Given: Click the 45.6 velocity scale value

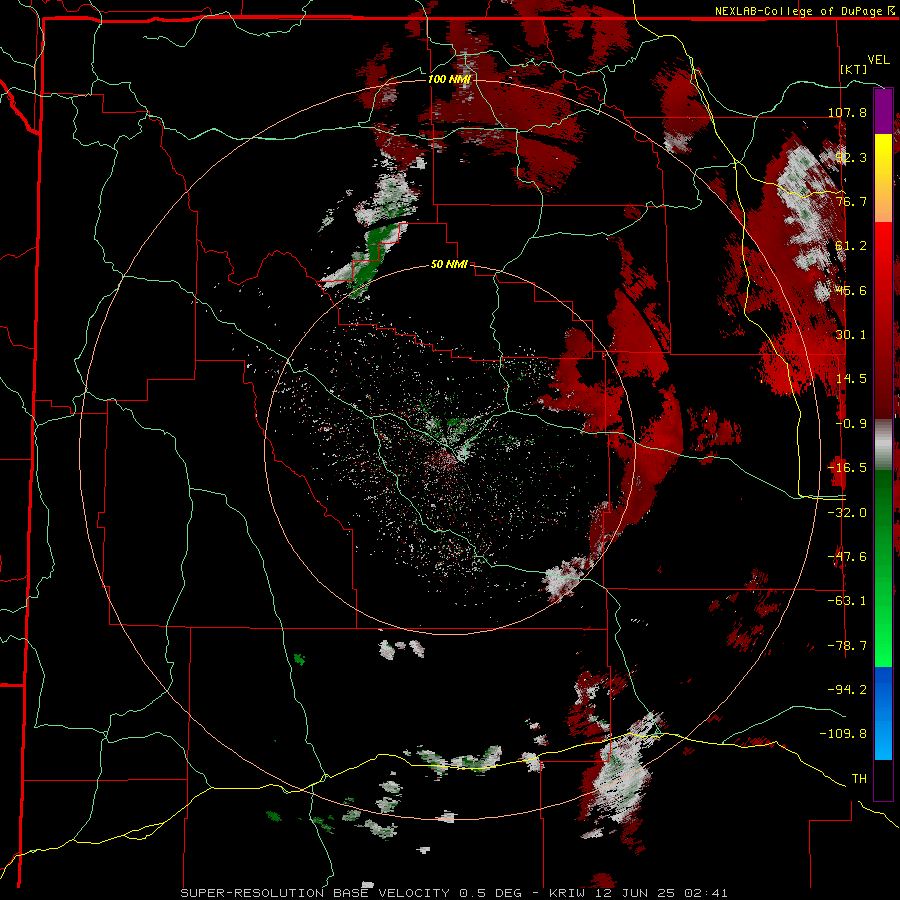Looking at the screenshot, I should tap(851, 290).
